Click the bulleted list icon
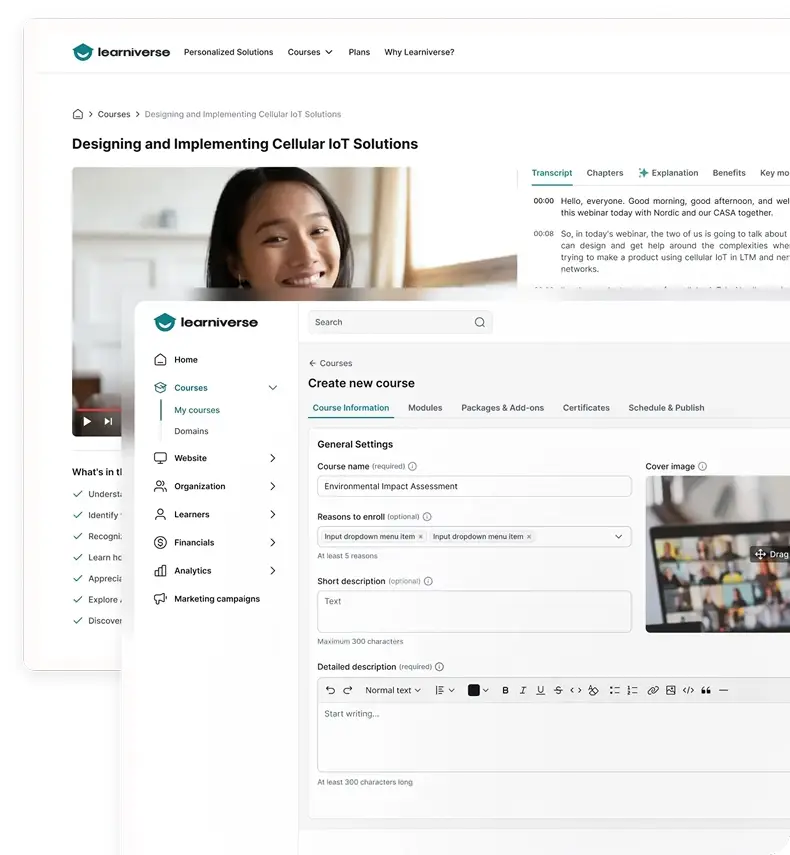The height and width of the screenshot is (855, 790). 615,690
